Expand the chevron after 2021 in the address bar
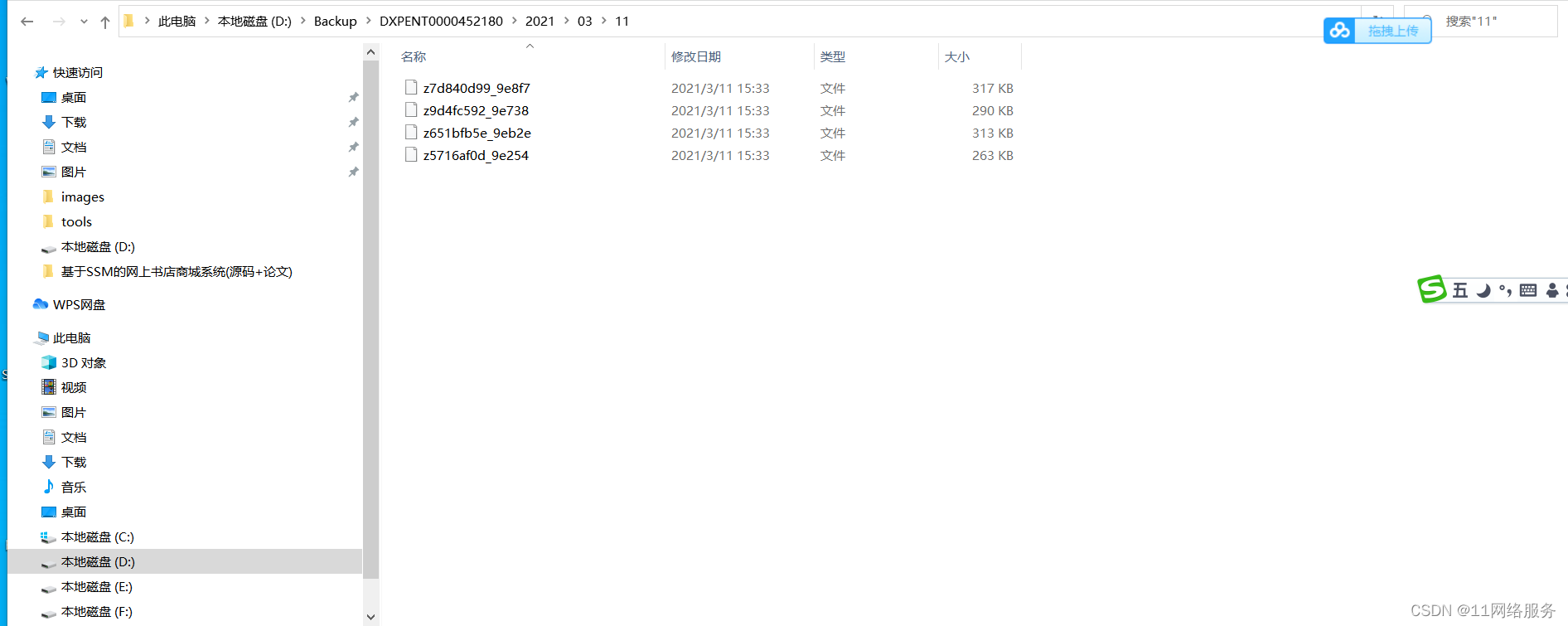 [566, 21]
